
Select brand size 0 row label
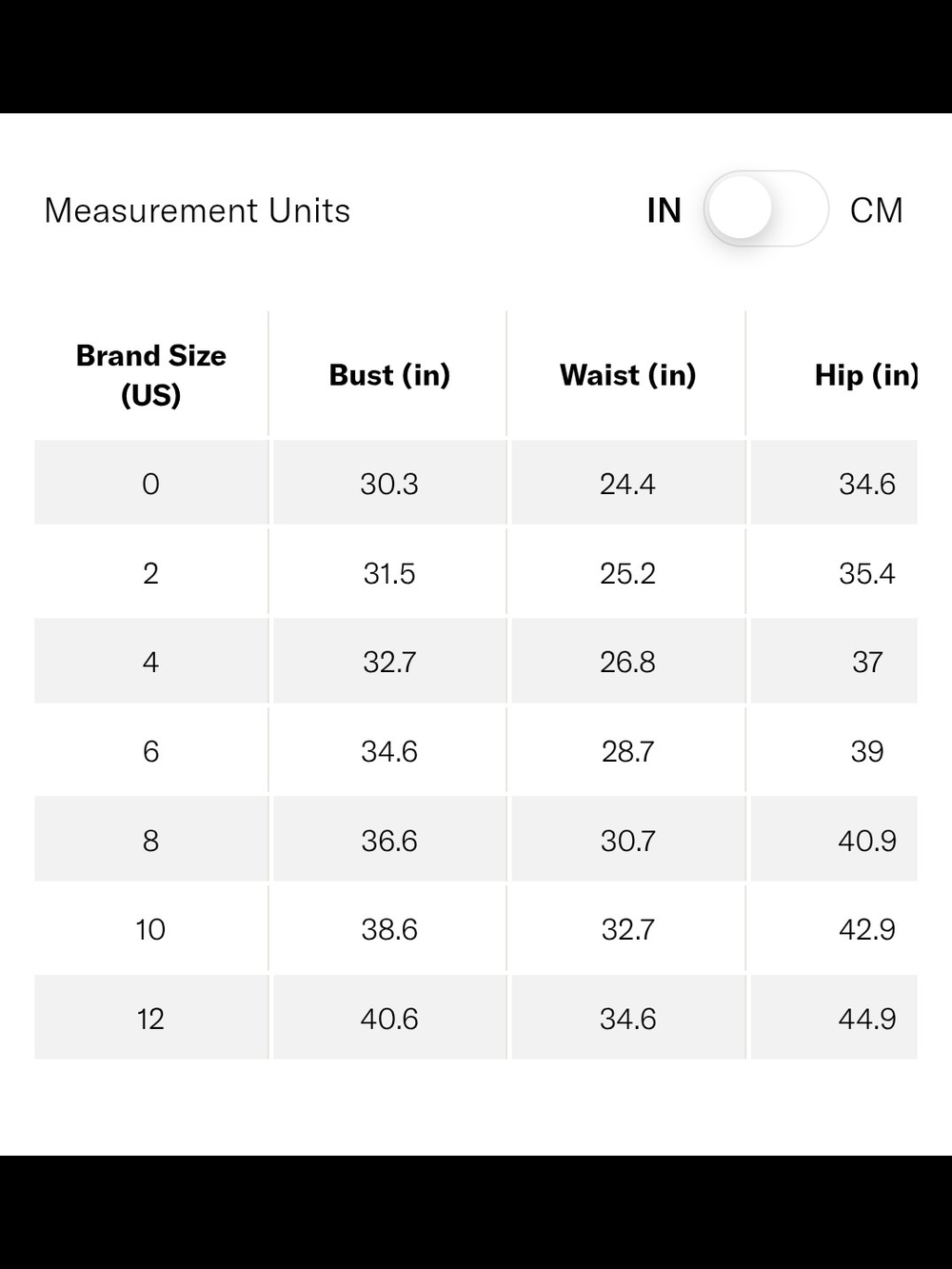(150, 484)
